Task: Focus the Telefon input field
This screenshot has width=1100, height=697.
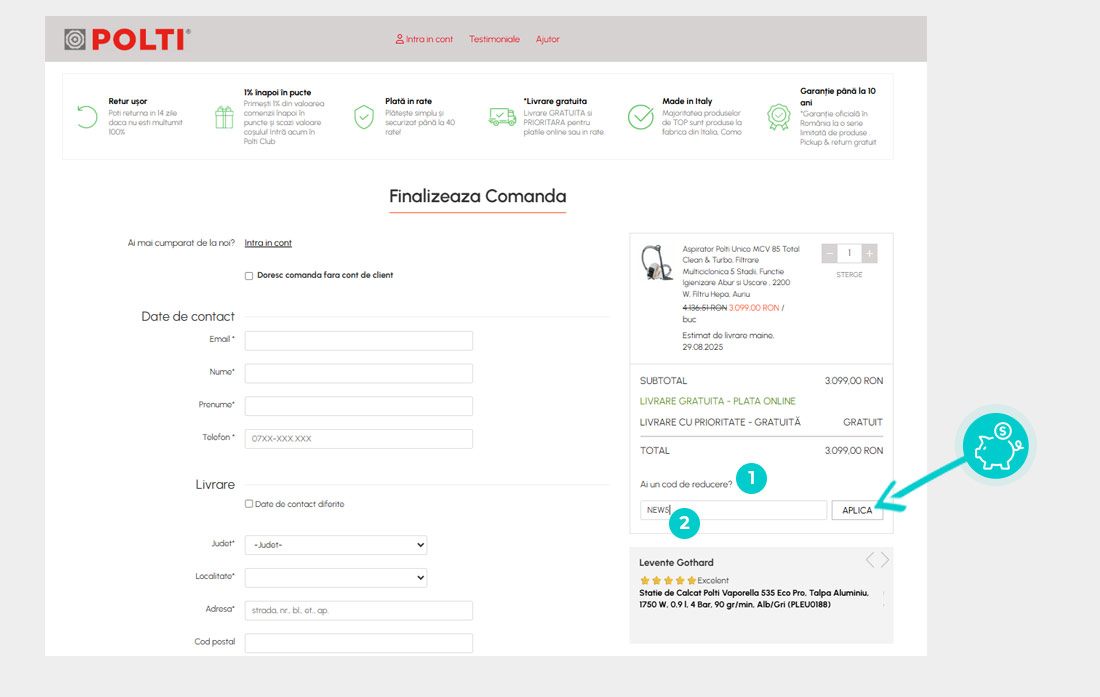Action: [x=358, y=439]
